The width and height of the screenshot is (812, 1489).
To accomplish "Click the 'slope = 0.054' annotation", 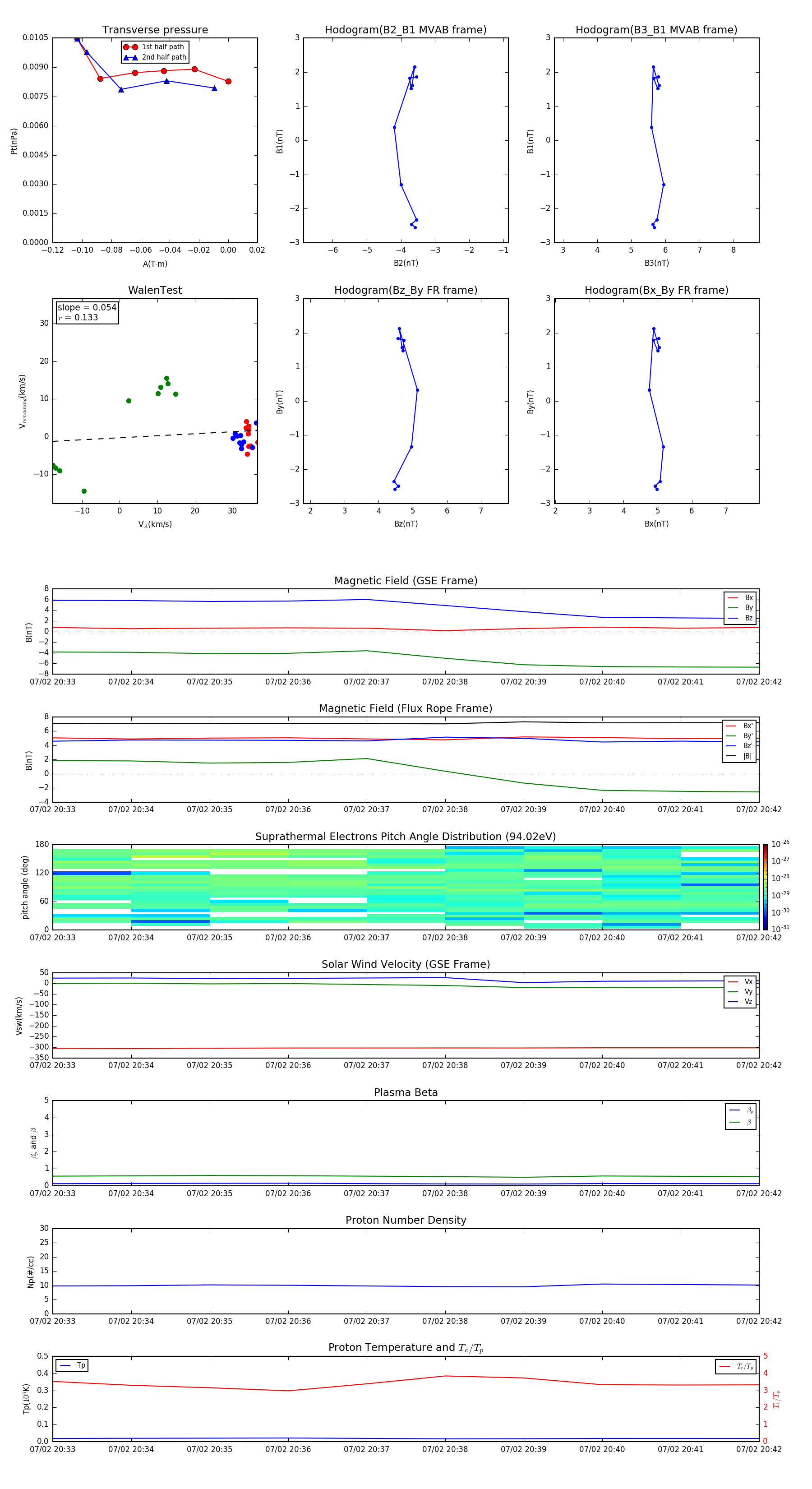I will [x=87, y=308].
